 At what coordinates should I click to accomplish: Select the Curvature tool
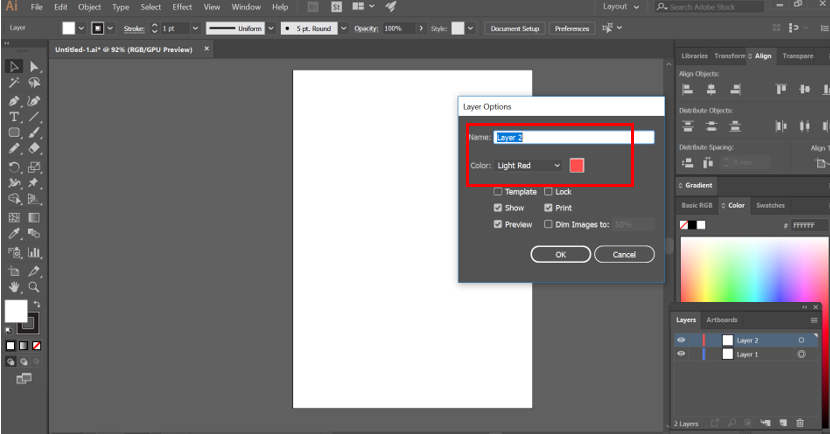pos(34,101)
